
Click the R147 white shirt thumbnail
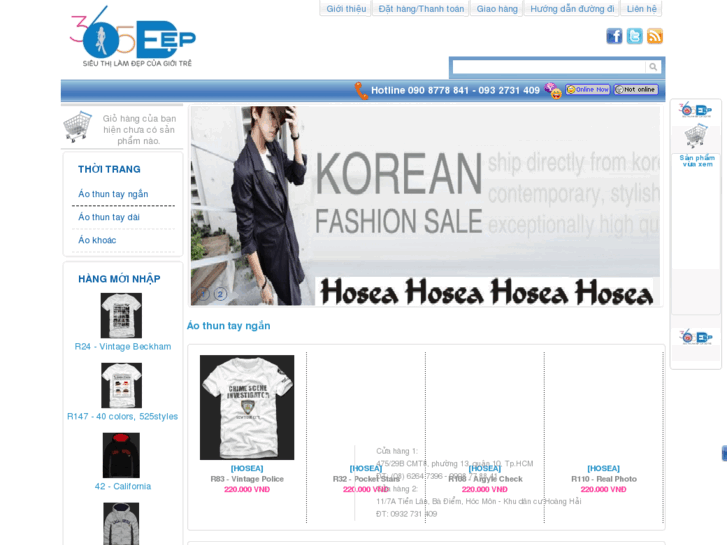tap(121, 385)
